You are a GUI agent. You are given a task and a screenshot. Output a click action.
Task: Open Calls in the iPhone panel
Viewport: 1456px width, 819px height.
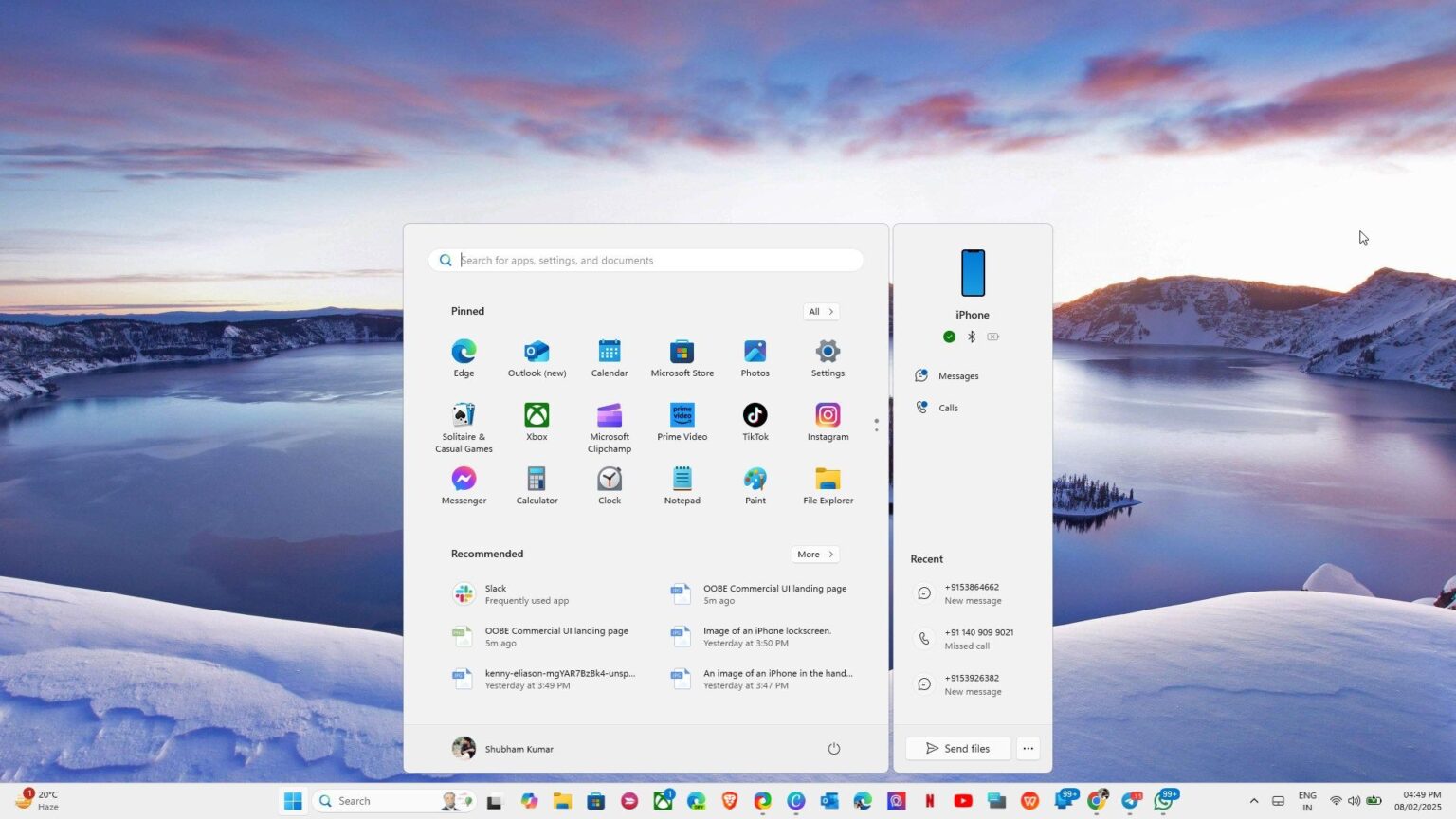point(948,408)
